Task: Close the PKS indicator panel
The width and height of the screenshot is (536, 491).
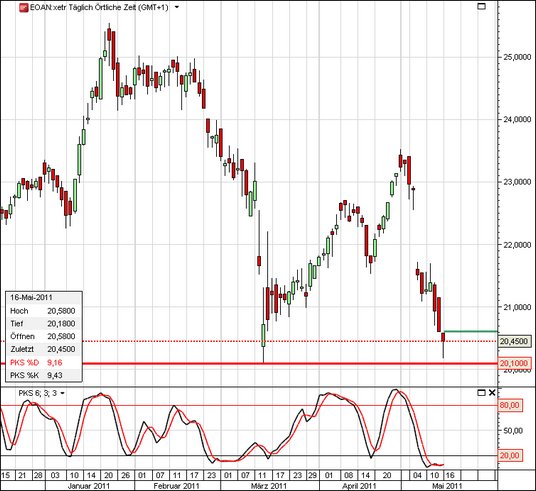Action: tap(492, 393)
